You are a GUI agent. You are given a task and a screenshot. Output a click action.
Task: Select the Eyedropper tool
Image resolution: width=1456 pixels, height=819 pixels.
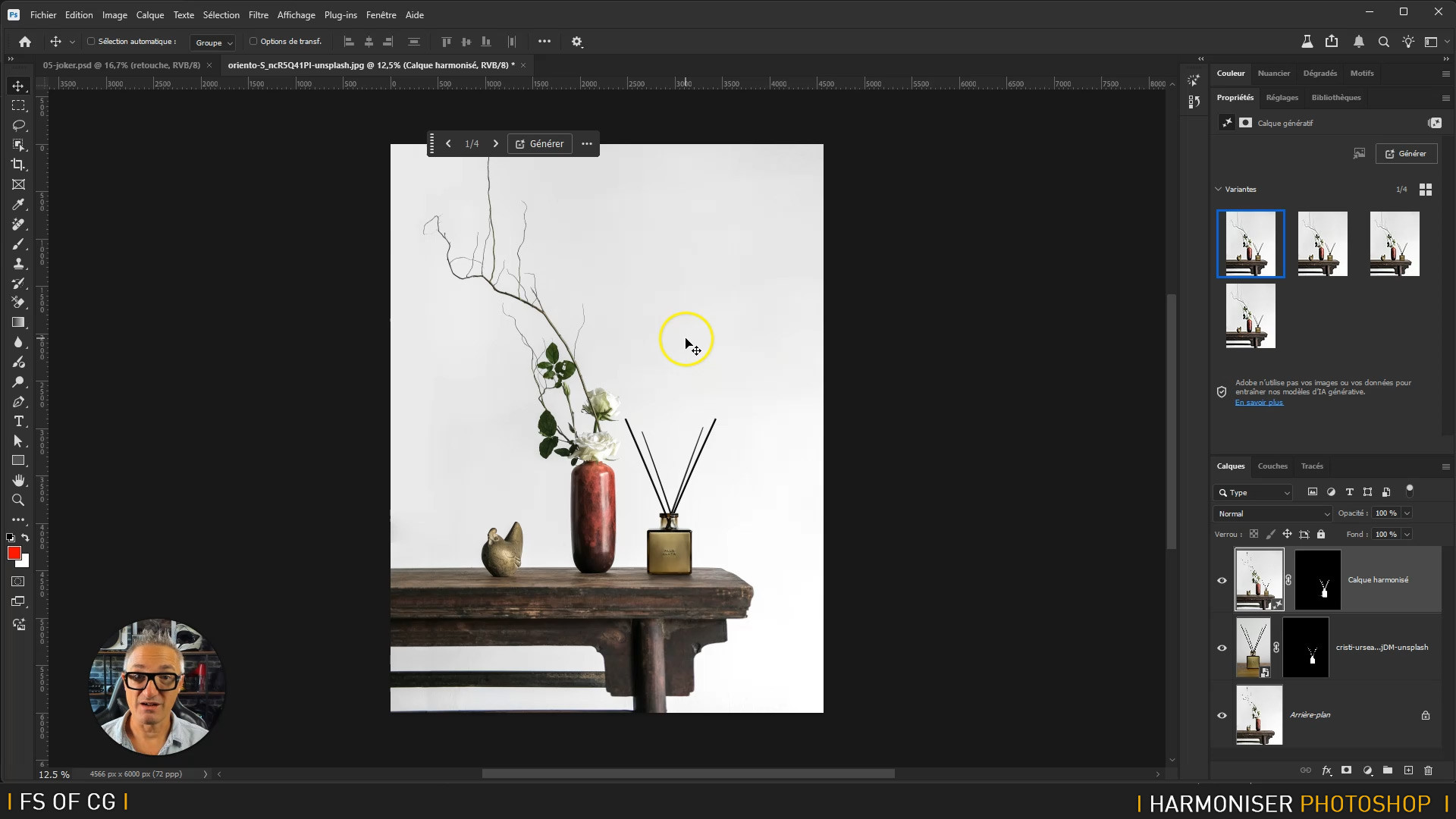pyautogui.click(x=18, y=205)
